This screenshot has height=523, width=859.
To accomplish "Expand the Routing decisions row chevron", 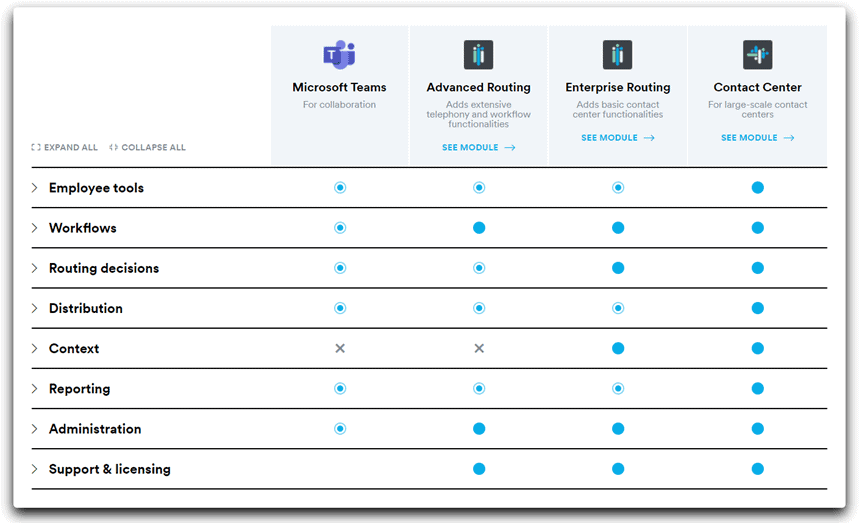I will [x=35, y=268].
